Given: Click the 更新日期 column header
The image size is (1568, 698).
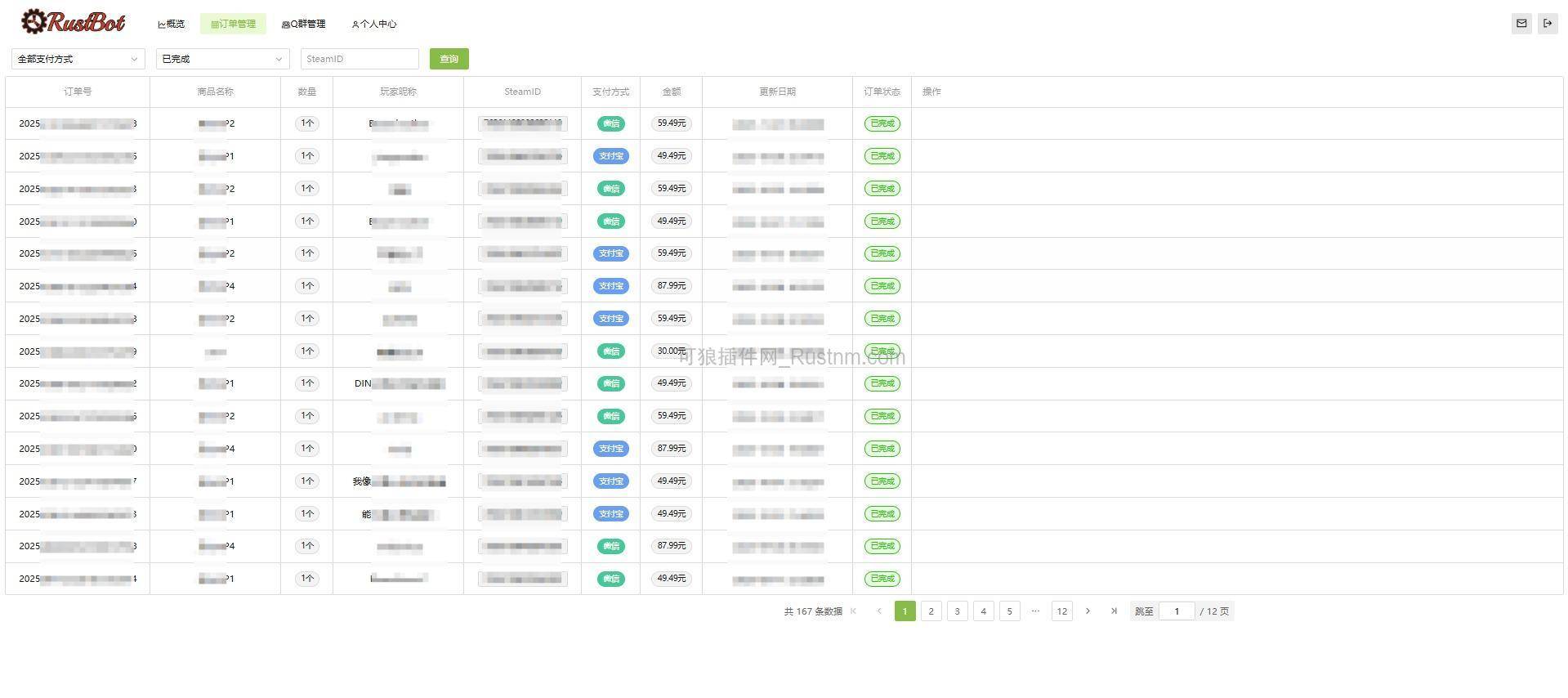Looking at the screenshot, I should [x=777, y=92].
